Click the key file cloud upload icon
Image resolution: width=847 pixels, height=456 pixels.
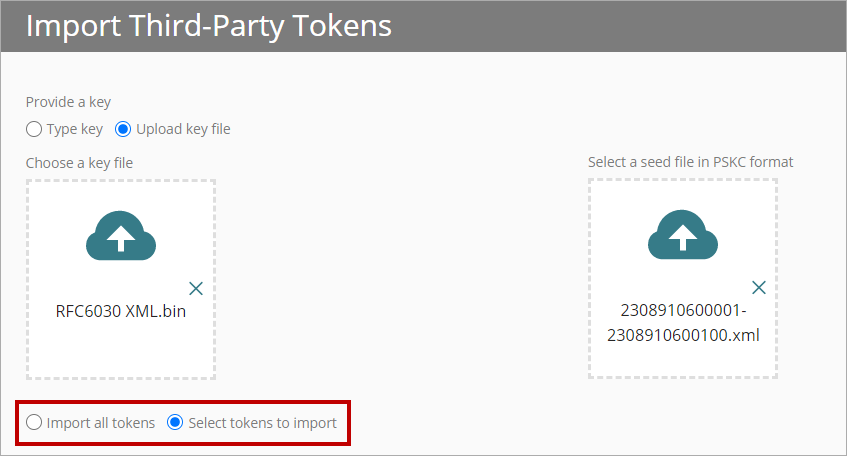[120, 238]
